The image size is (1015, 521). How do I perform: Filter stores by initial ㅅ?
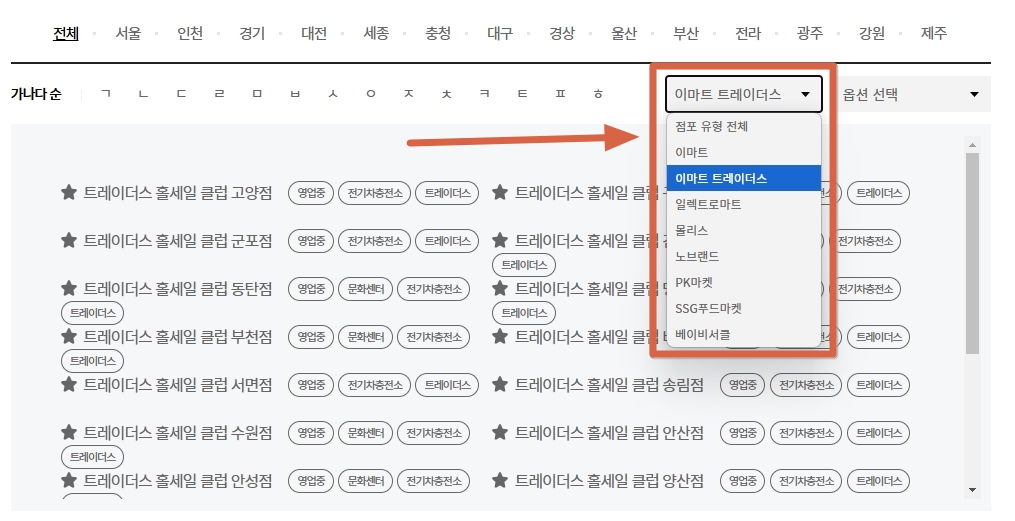(333, 94)
